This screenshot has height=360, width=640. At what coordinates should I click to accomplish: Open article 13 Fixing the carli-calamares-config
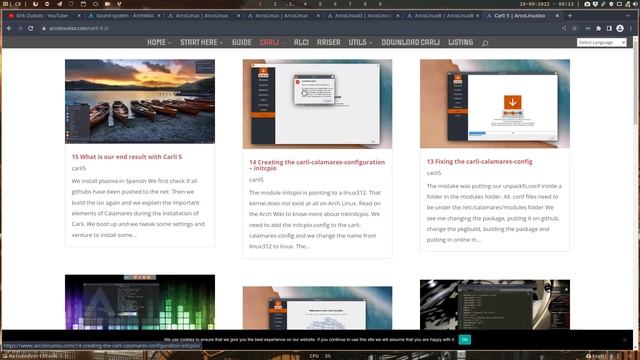point(479,162)
